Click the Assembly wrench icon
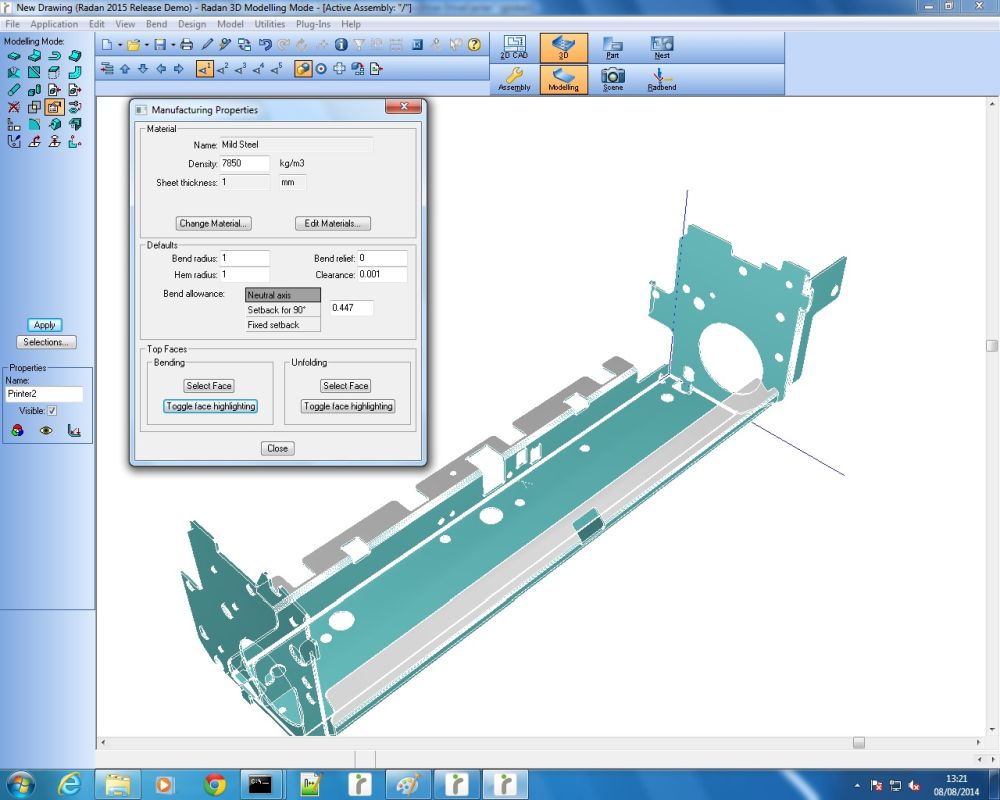The width and height of the screenshot is (1000, 800). [514, 79]
